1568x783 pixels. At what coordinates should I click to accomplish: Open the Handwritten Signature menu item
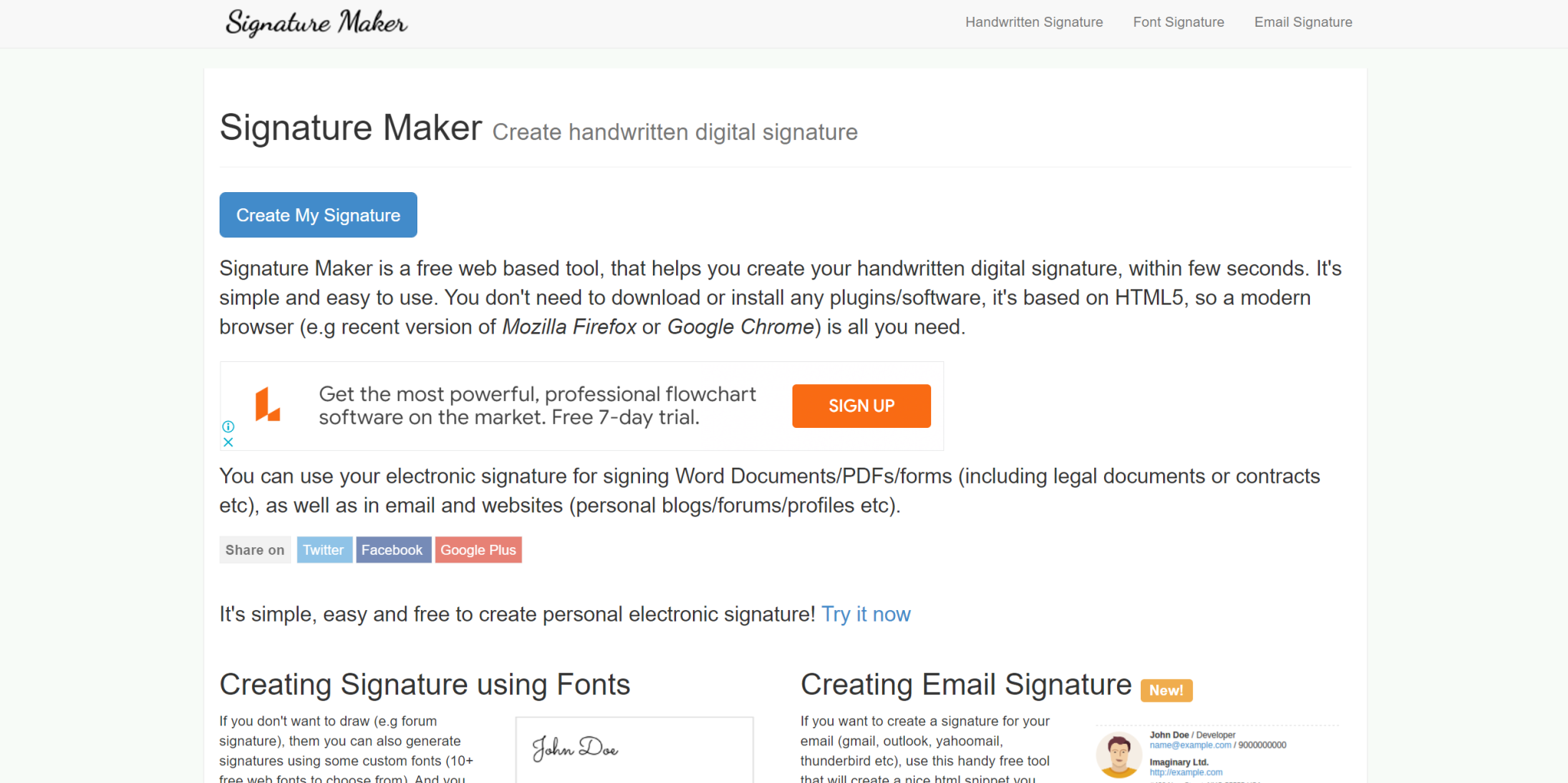[x=1034, y=22]
